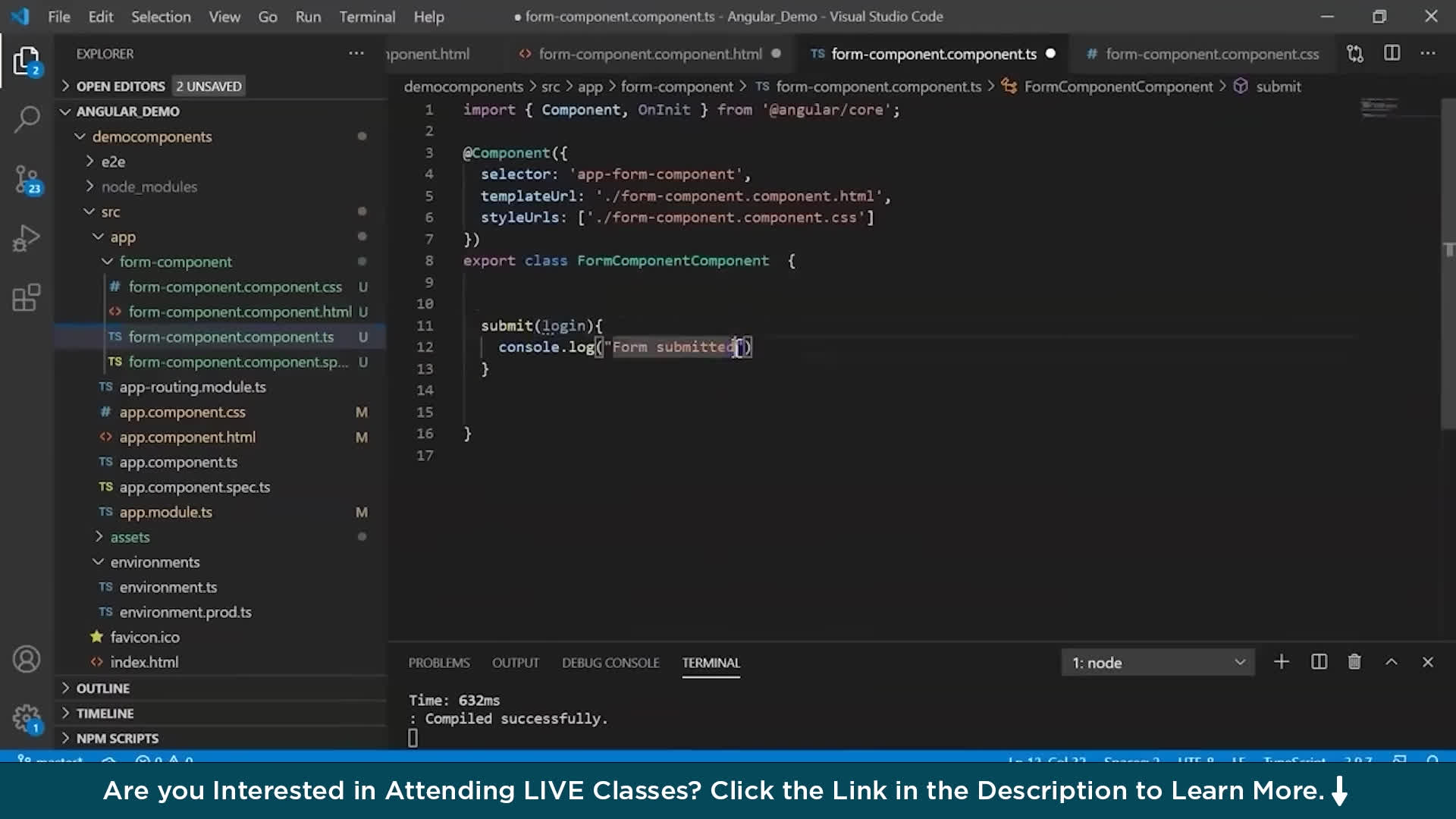This screenshot has width=1456, height=819.
Task: Click the Accounts icon in activity bar
Action: tap(27, 659)
